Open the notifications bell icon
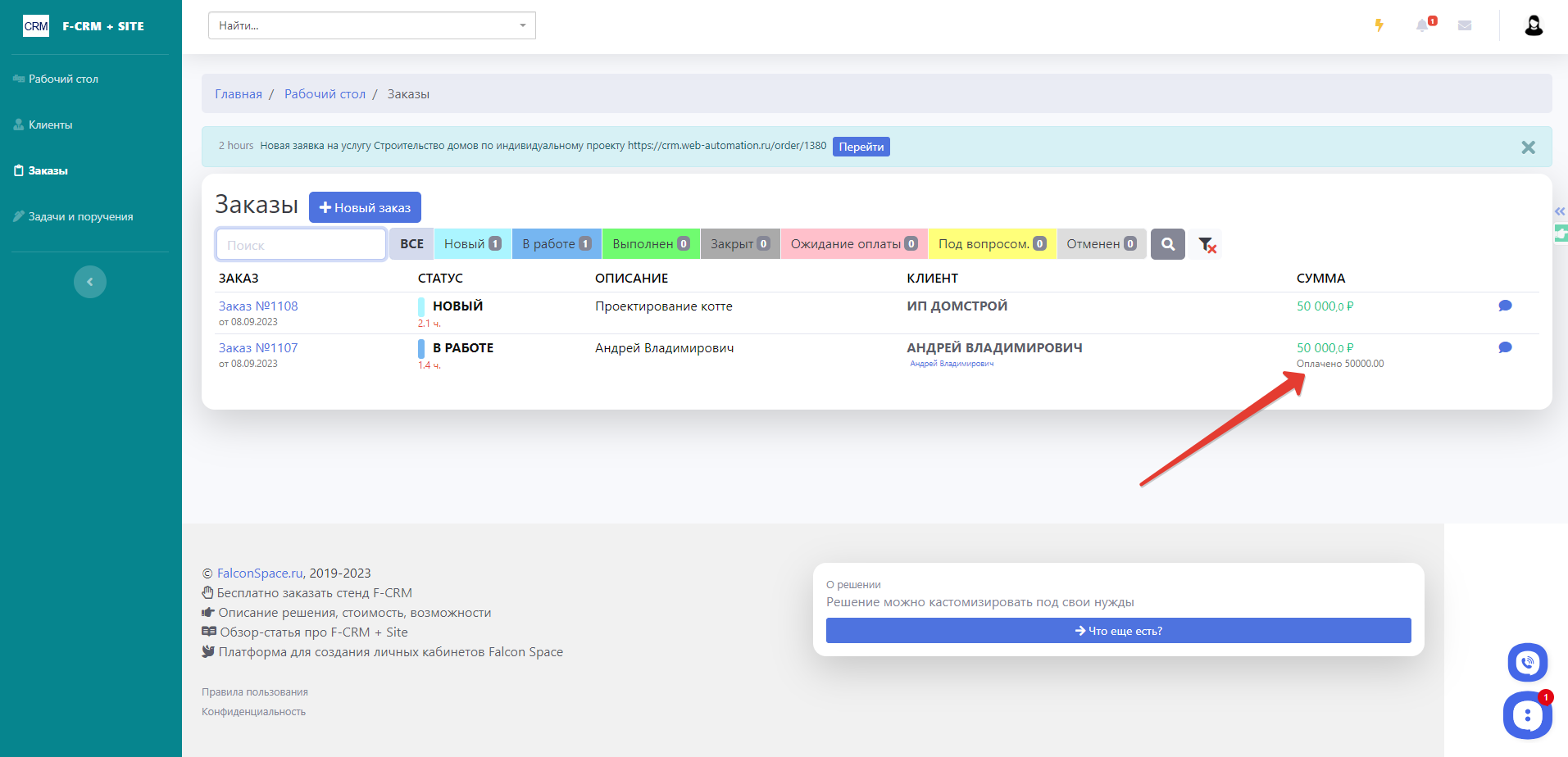The width and height of the screenshot is (1568, 757). click(1422, 25)
